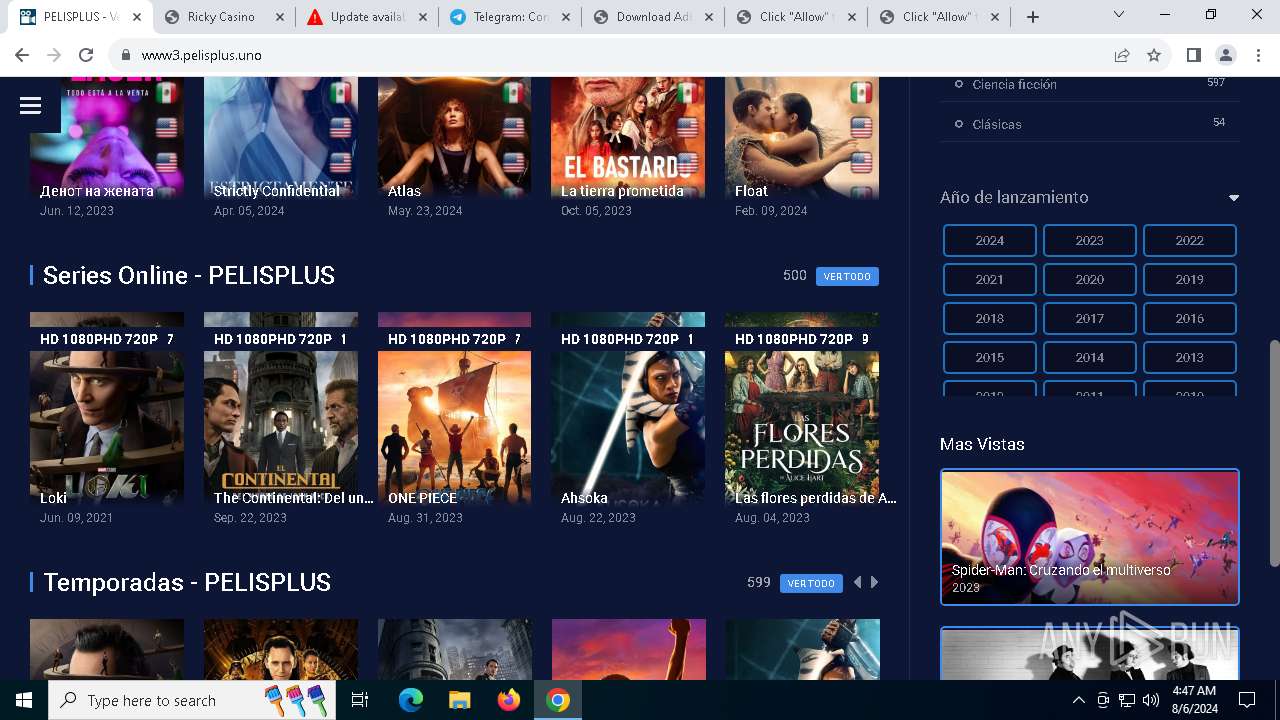Open the notification center

1247,700
